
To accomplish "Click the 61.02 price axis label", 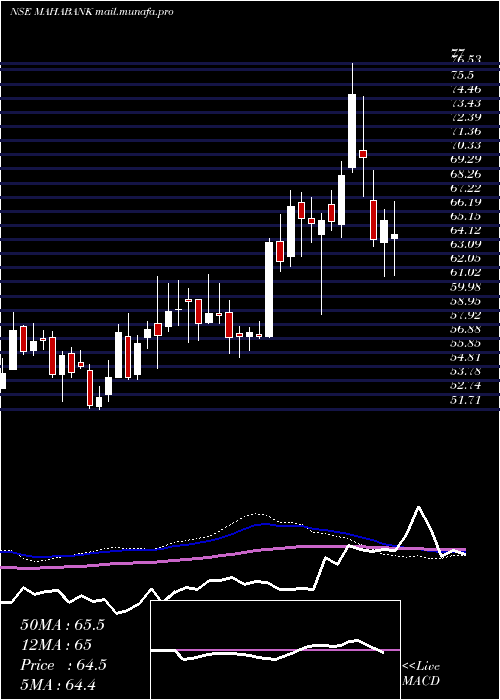I will click(x=467, y=272).
